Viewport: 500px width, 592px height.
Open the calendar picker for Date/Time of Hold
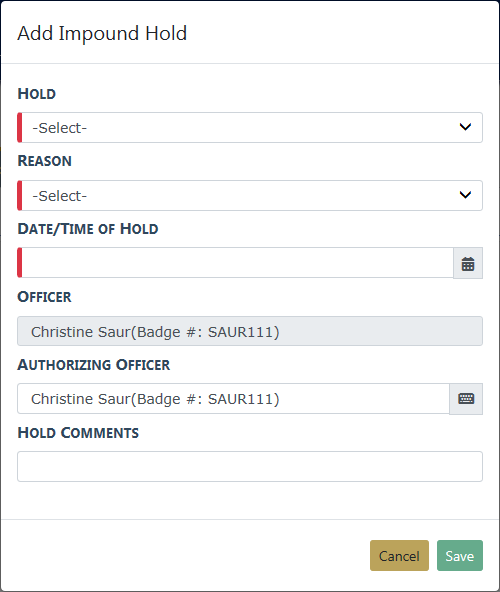click(x=468, y=263)
